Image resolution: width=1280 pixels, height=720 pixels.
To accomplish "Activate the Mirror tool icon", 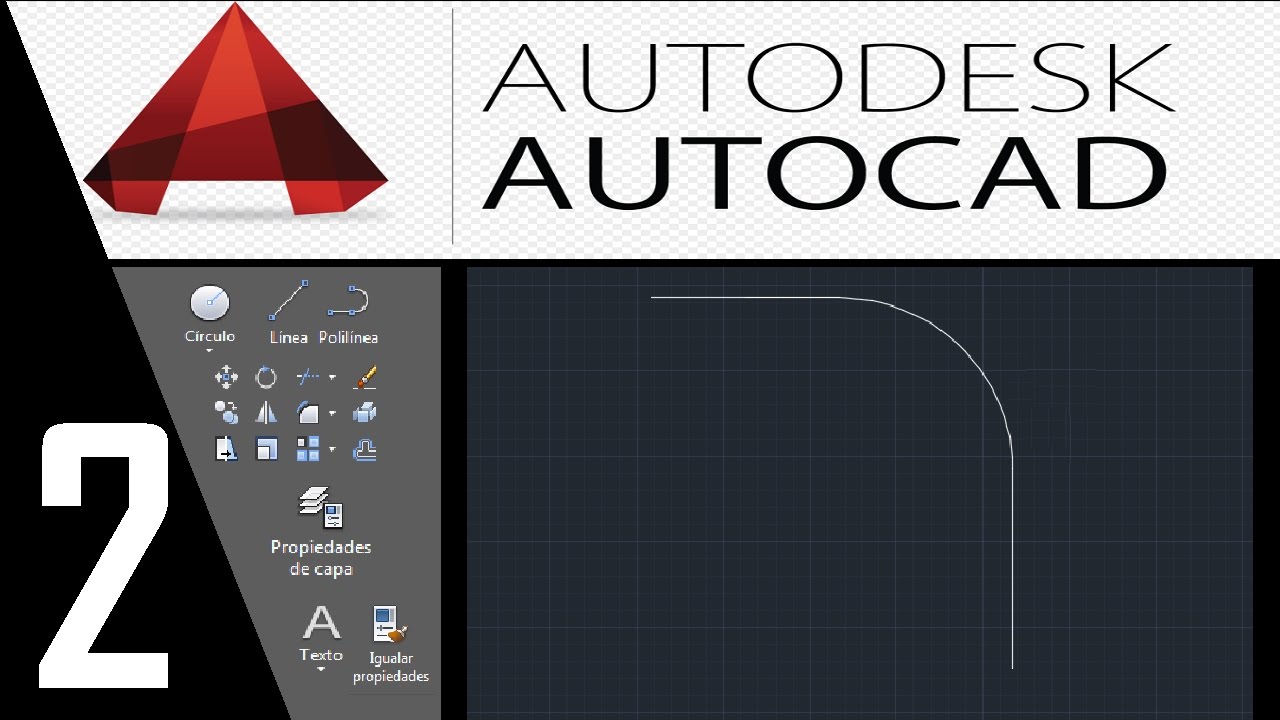I will click(266, 412).
